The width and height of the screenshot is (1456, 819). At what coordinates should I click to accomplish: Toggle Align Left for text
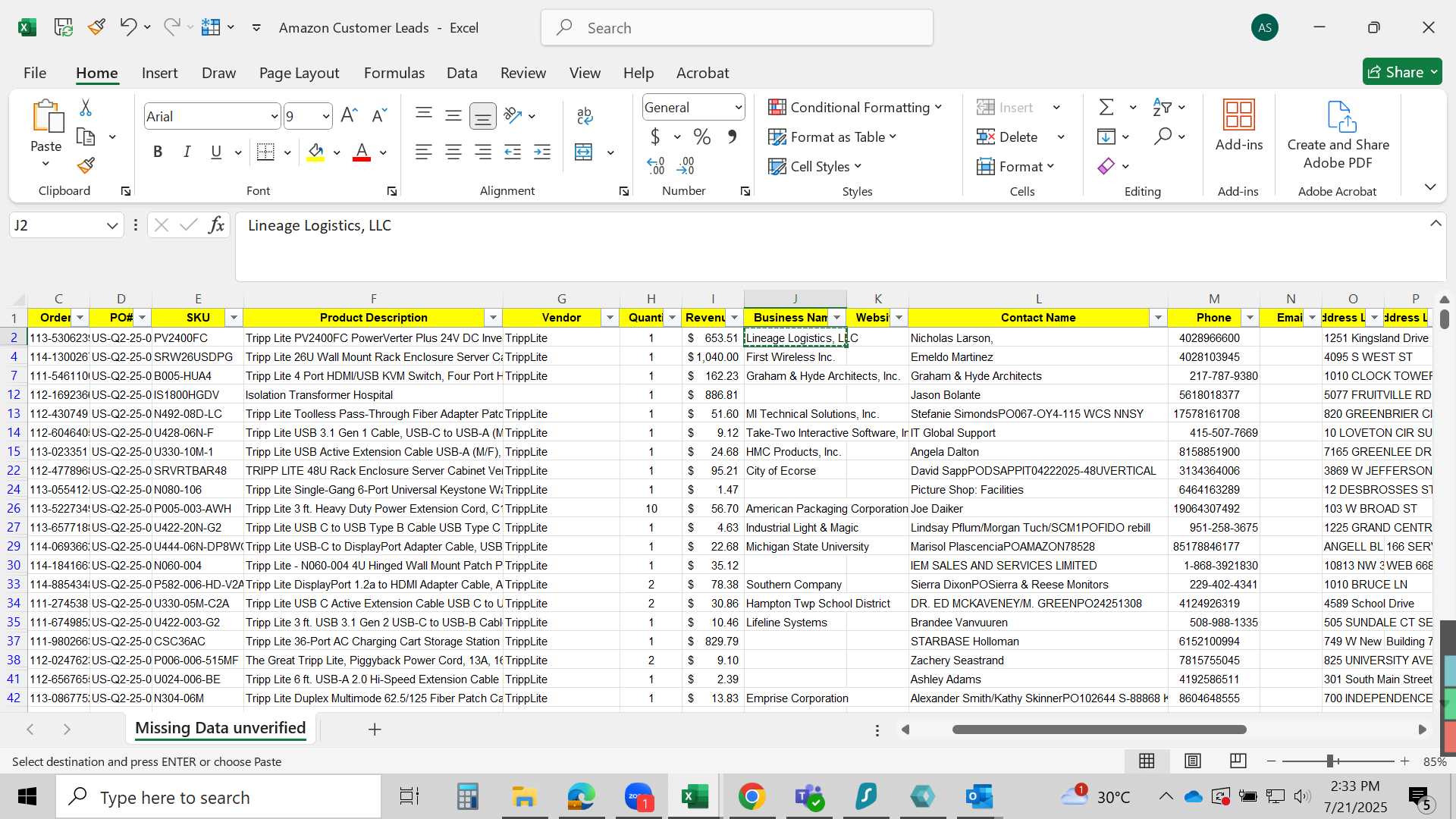pyautogui.click(x=424, y=152)
